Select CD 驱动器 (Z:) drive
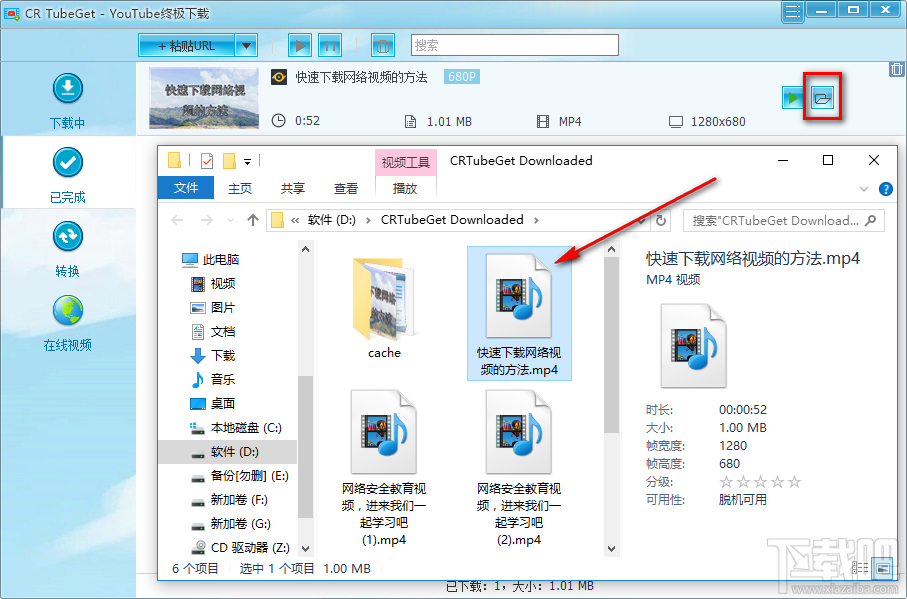This screenshot has height=599, width=907. pyautogui.click(x=241, y=548)
